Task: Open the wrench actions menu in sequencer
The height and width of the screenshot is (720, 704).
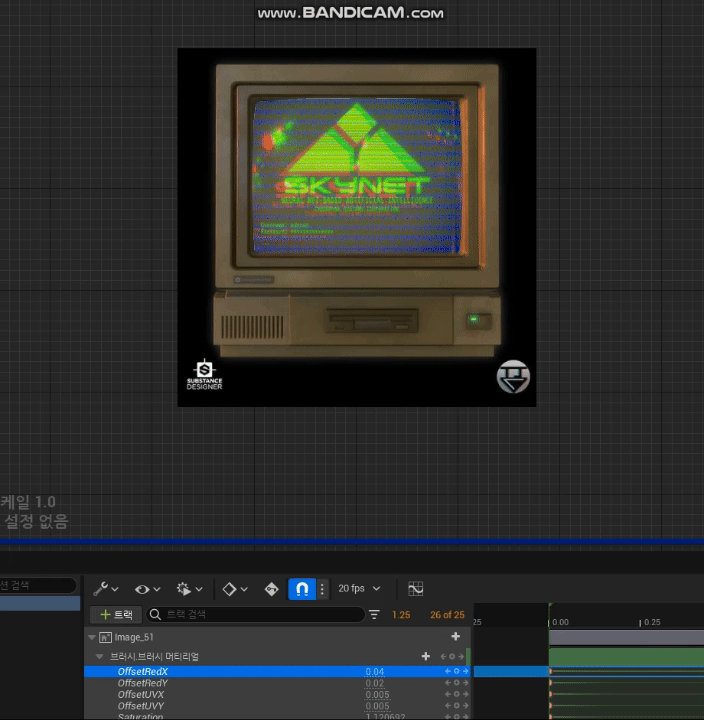Action: [106, 589]
